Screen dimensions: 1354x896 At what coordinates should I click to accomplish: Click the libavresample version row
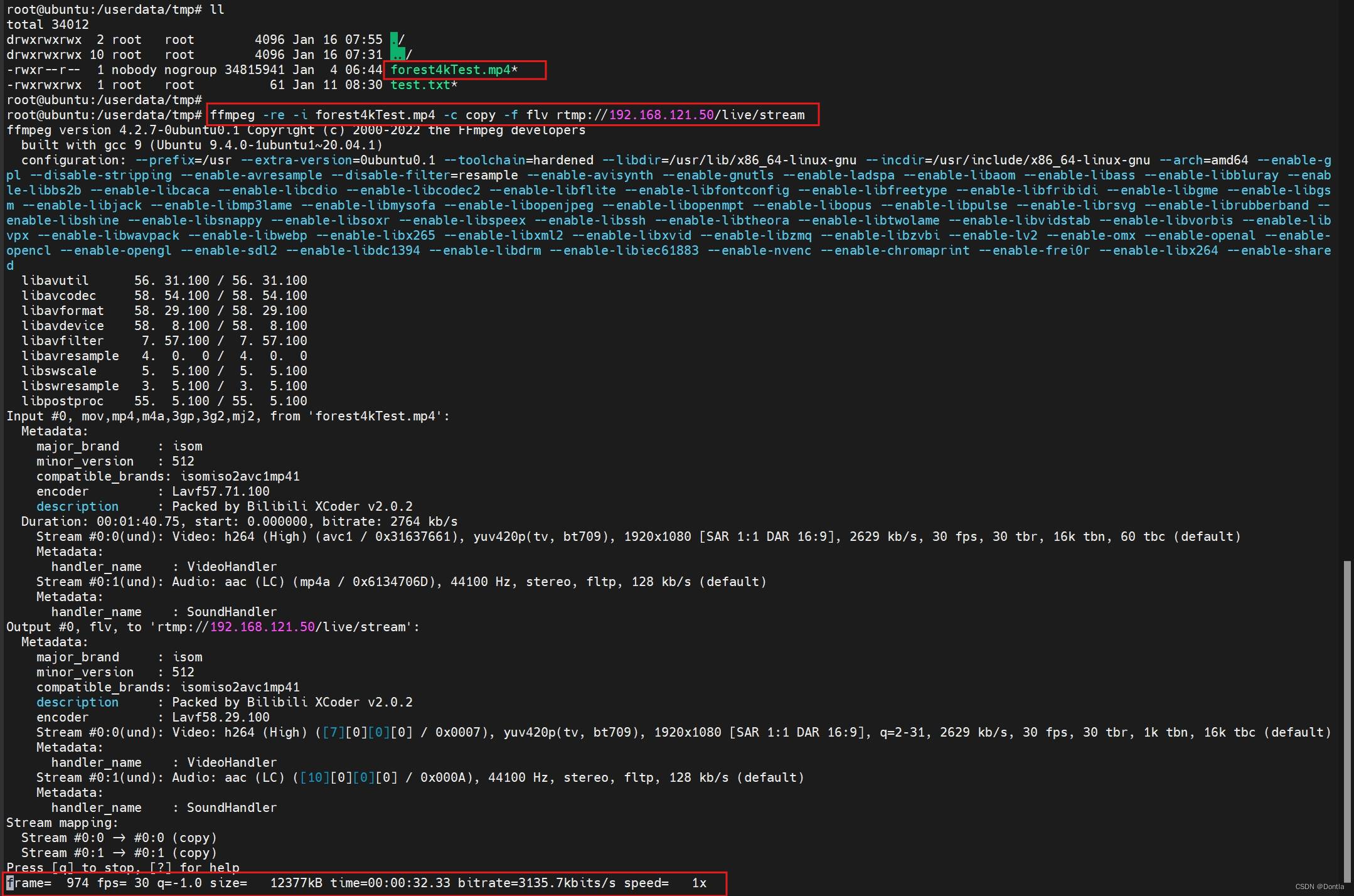coord(164,356)
